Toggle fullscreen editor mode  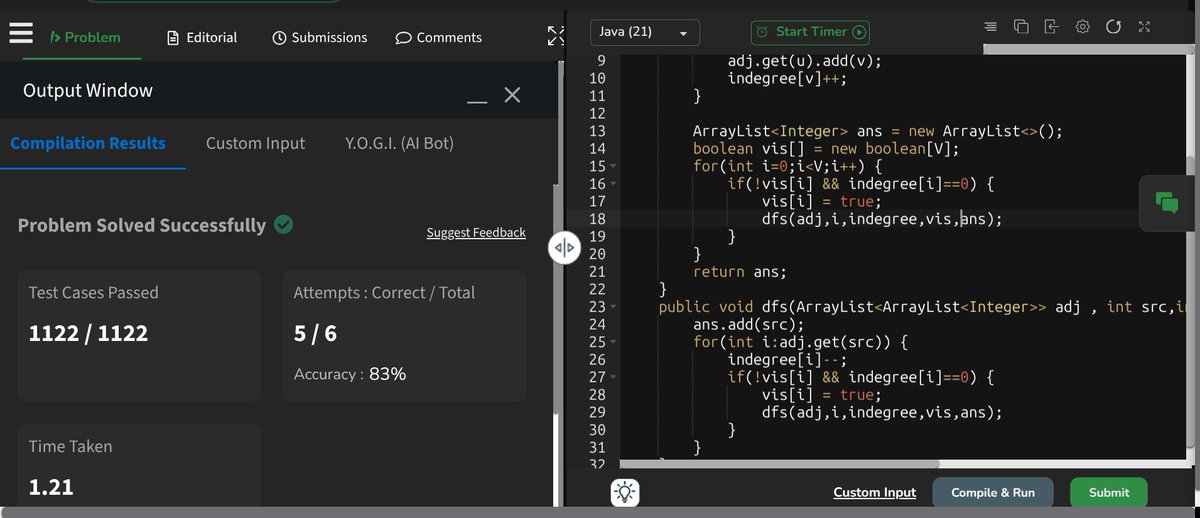[1144, 26]
